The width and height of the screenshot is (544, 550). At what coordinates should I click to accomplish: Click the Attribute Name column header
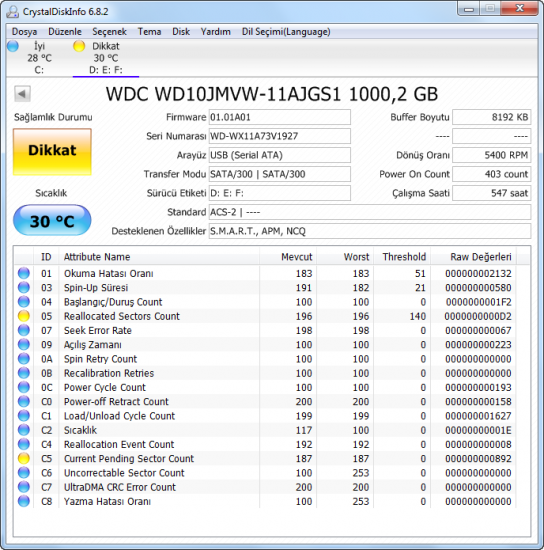pyautogui.click(x=159, y=257)
